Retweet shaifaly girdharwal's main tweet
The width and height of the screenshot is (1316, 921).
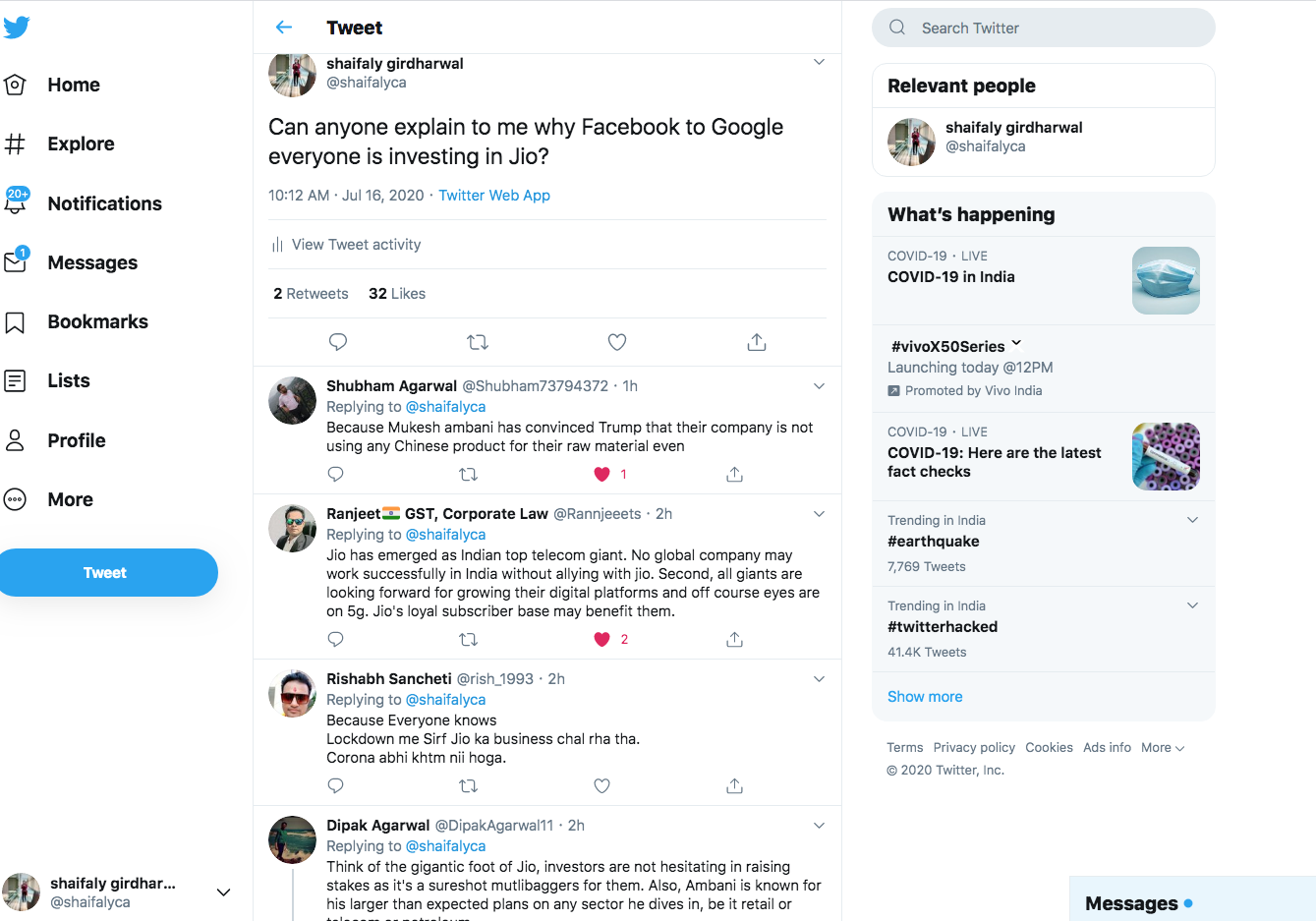pyautogui.click(x=478, y=342)
